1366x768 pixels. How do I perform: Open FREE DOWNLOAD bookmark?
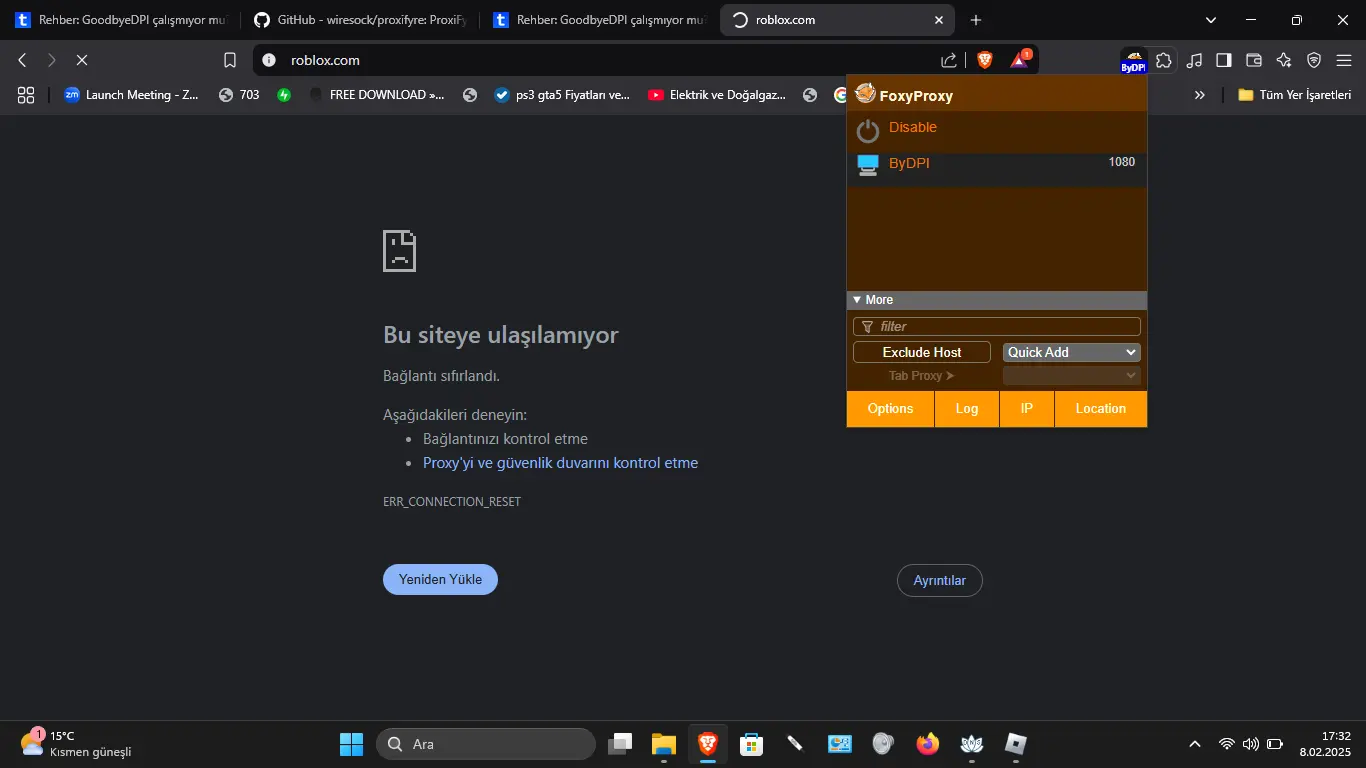pyautogui.click(x=377, y=95)
